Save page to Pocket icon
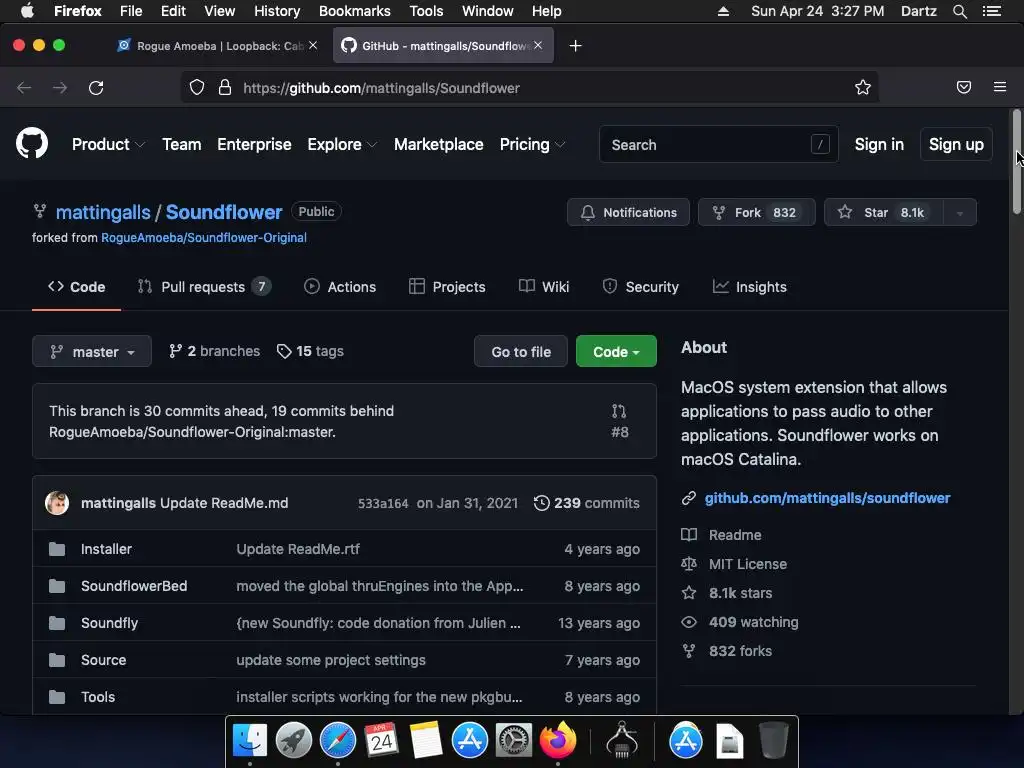This screenshot has height=768, width=1024. click(x=963, y=87)
